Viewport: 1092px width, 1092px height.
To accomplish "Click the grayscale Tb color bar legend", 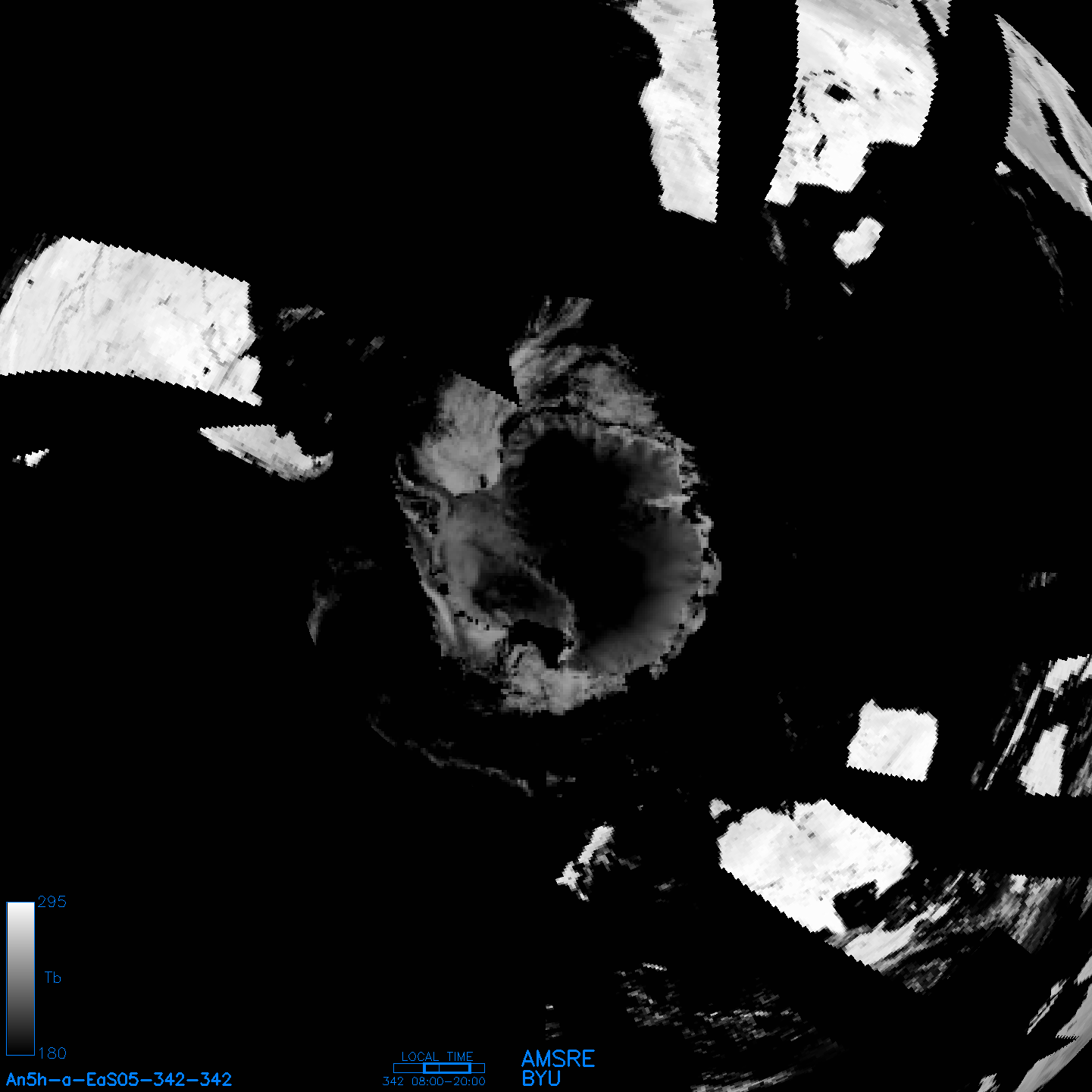I will pyautogui.click(x=20, y=978).
